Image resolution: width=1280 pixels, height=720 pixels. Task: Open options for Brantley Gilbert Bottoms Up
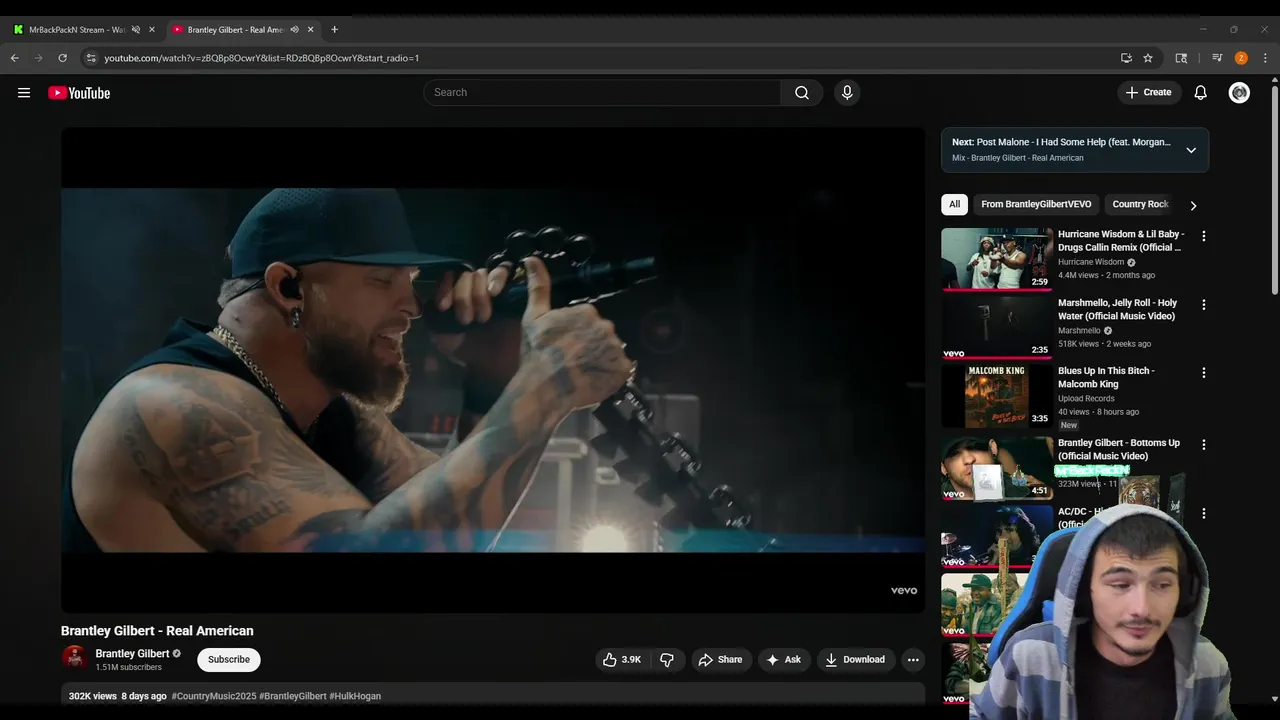point(1204,444)
